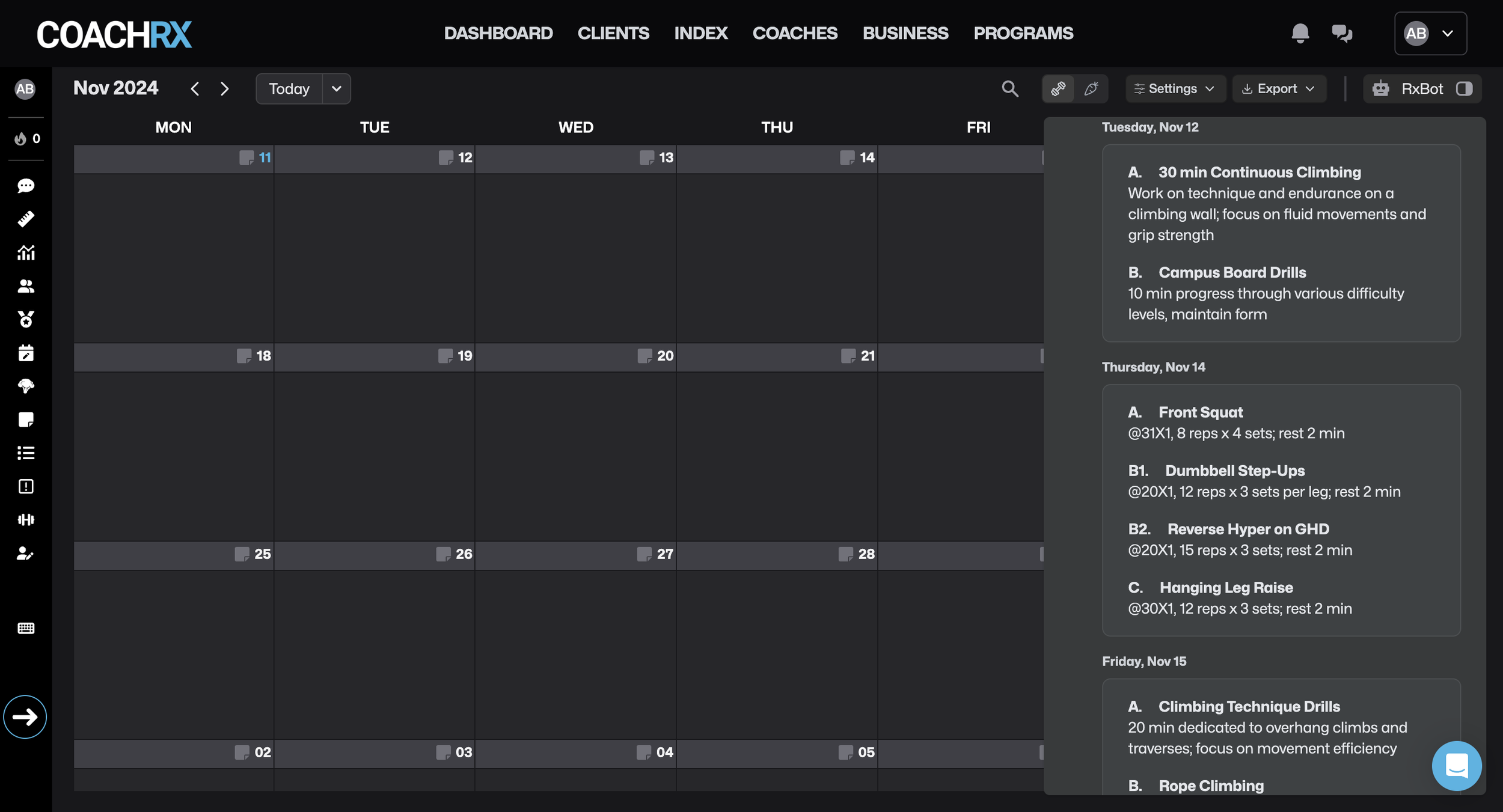Open the calendar search icon
Viewport: 1503px width, 812px height.
(1010, 89)
